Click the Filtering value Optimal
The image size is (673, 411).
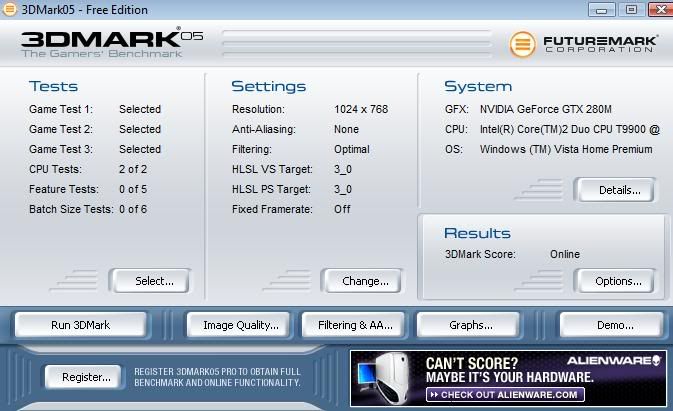coord(352,149)
